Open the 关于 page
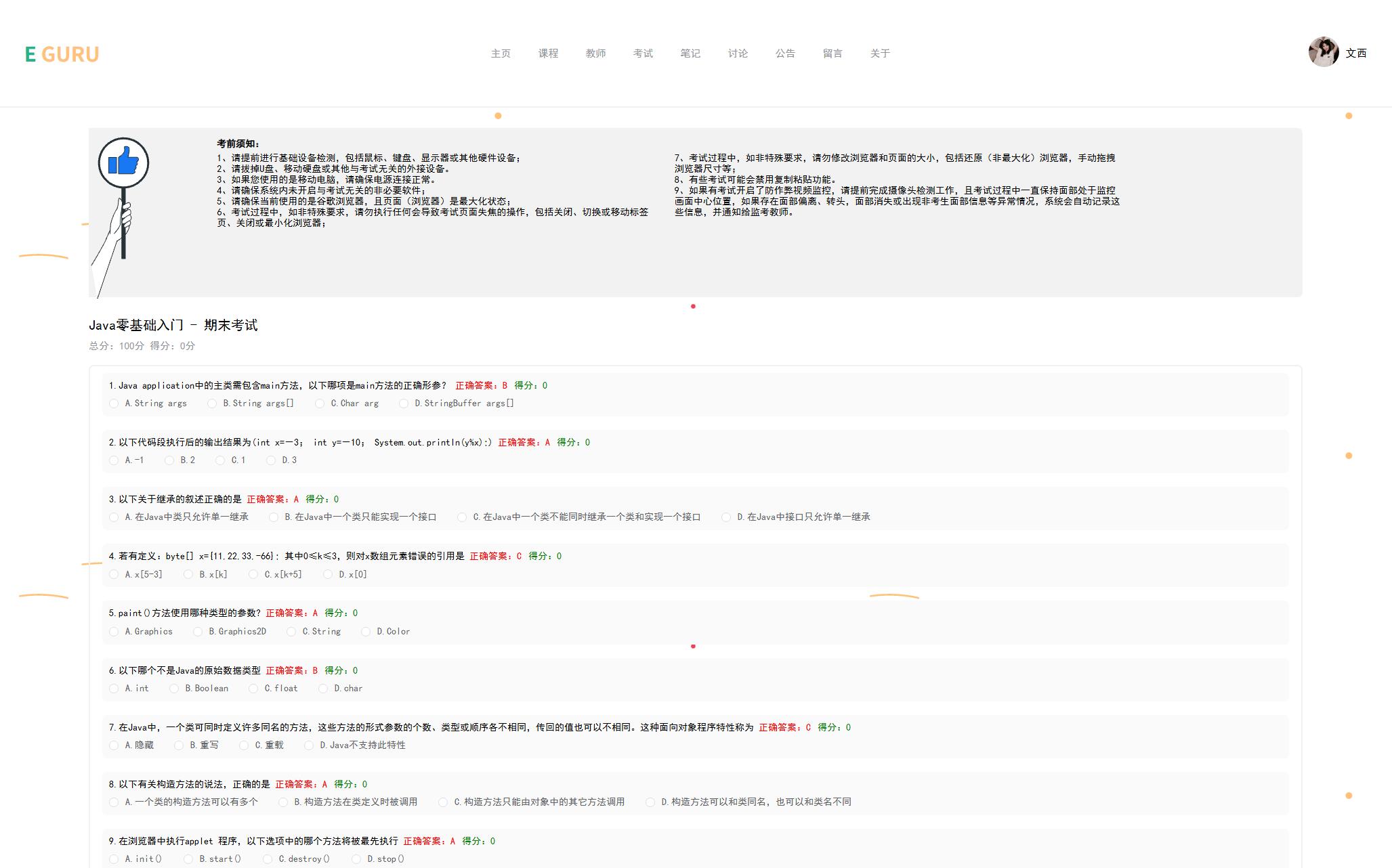Screen dimensions: 1392x868 coord(880,53)
